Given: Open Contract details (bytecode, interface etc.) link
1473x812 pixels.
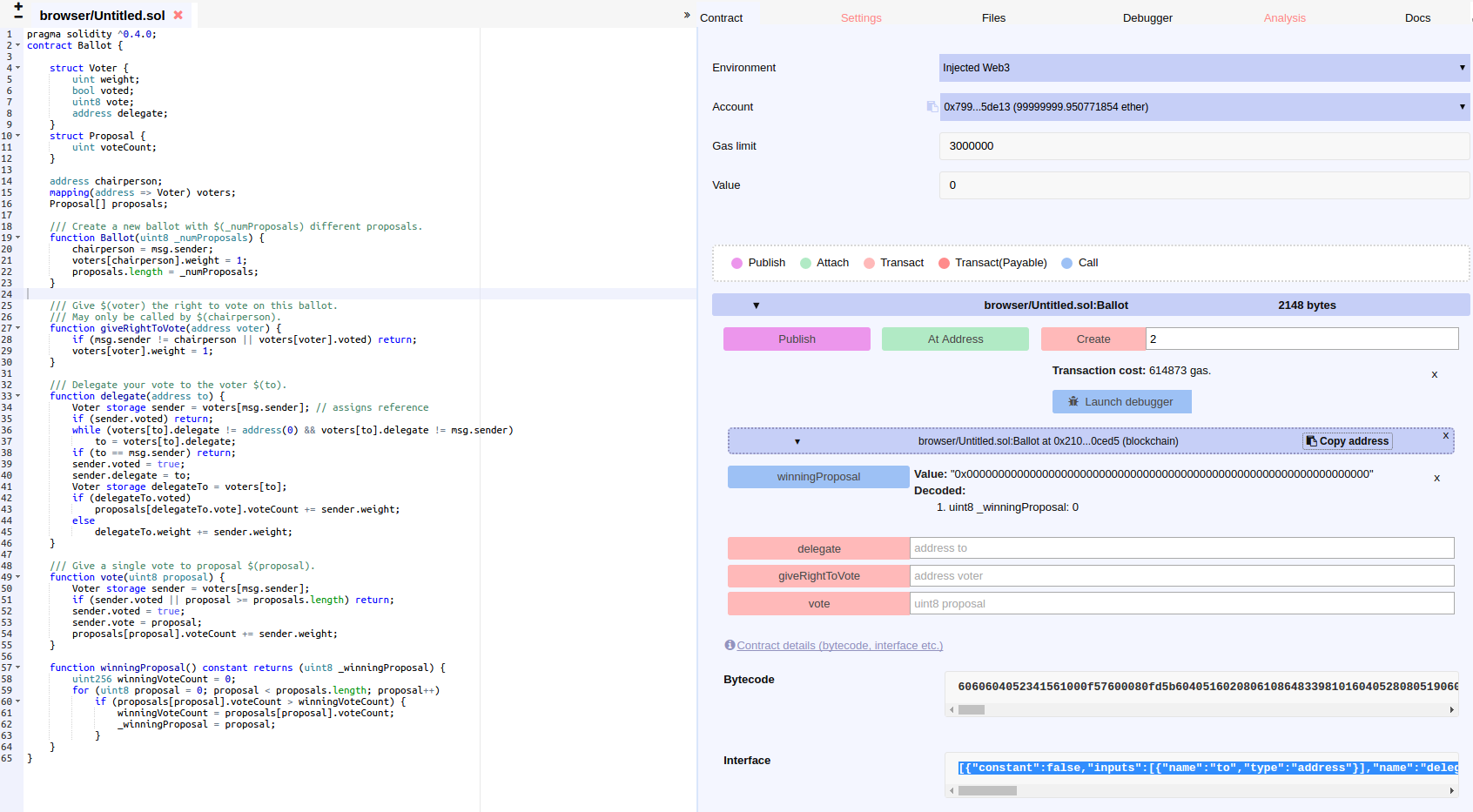Looking at the screenshot, I should click(839, 646).
